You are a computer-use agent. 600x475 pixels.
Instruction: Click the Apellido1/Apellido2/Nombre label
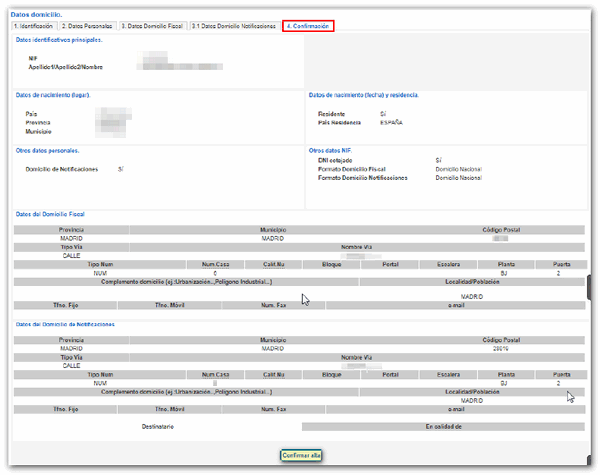(65, 67)
